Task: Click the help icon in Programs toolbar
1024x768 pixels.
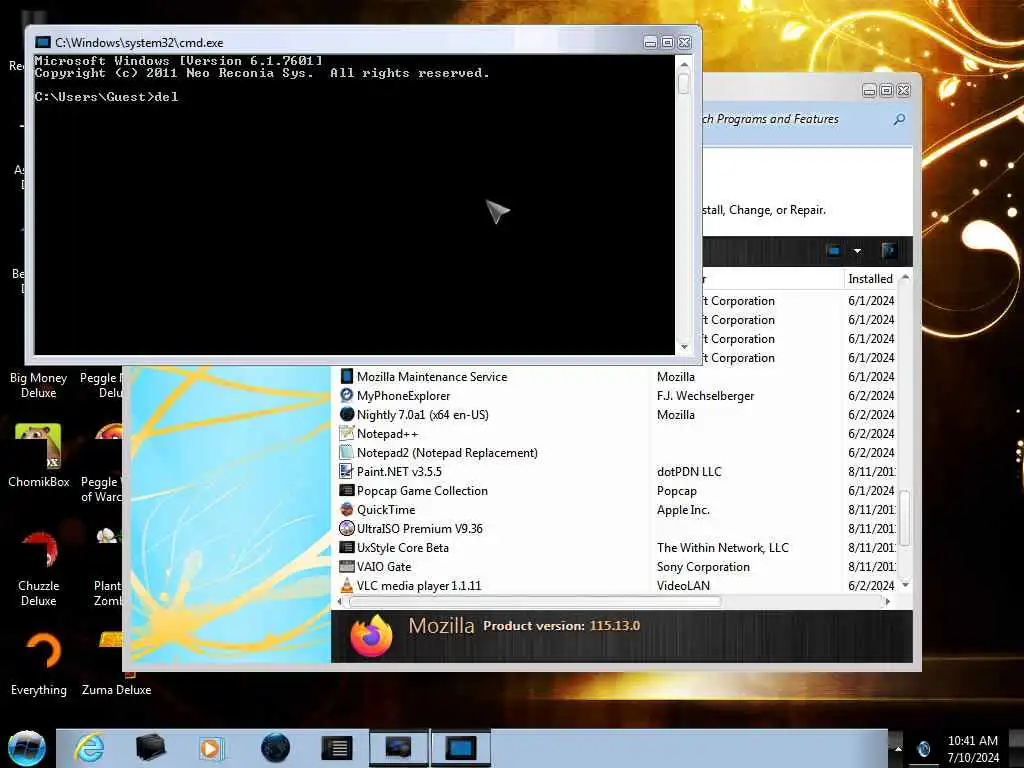Action: point(888,251)
